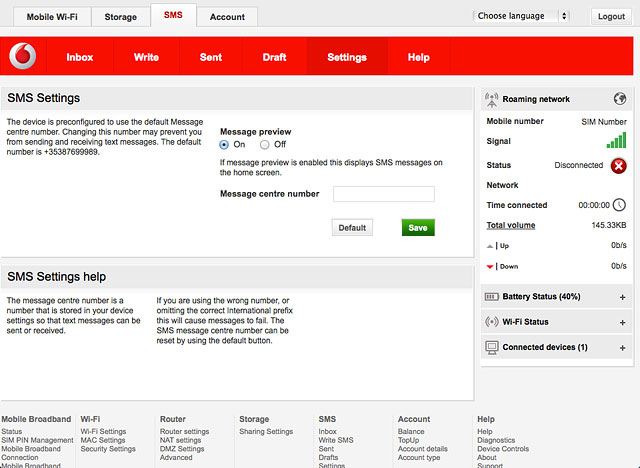Open the Device Controls footer link
Screen dimensions: 640x468
point(503,448)
